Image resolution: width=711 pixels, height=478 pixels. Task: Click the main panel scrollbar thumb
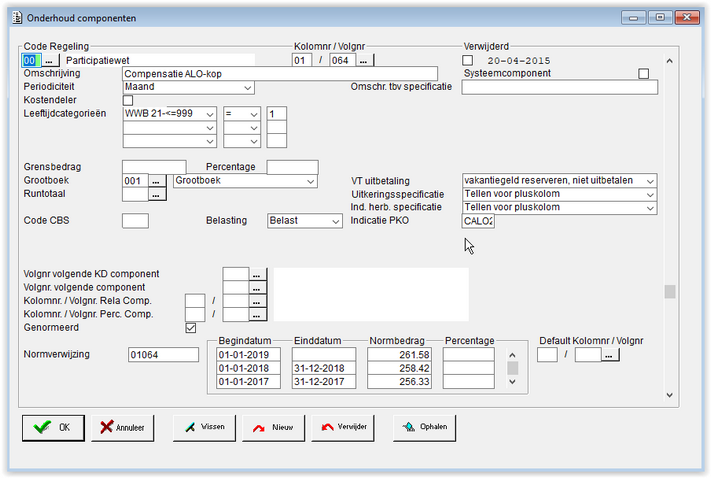point(669,292)
